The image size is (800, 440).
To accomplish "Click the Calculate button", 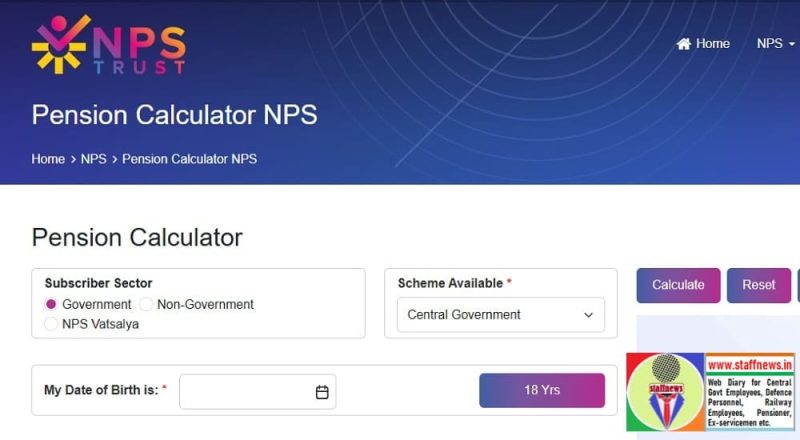I will coord(678,285).
